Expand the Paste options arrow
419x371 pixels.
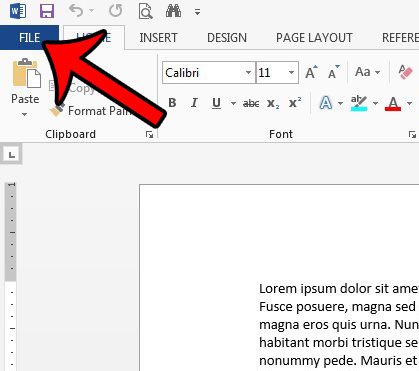pyautogui.click(x=24, y=114)
